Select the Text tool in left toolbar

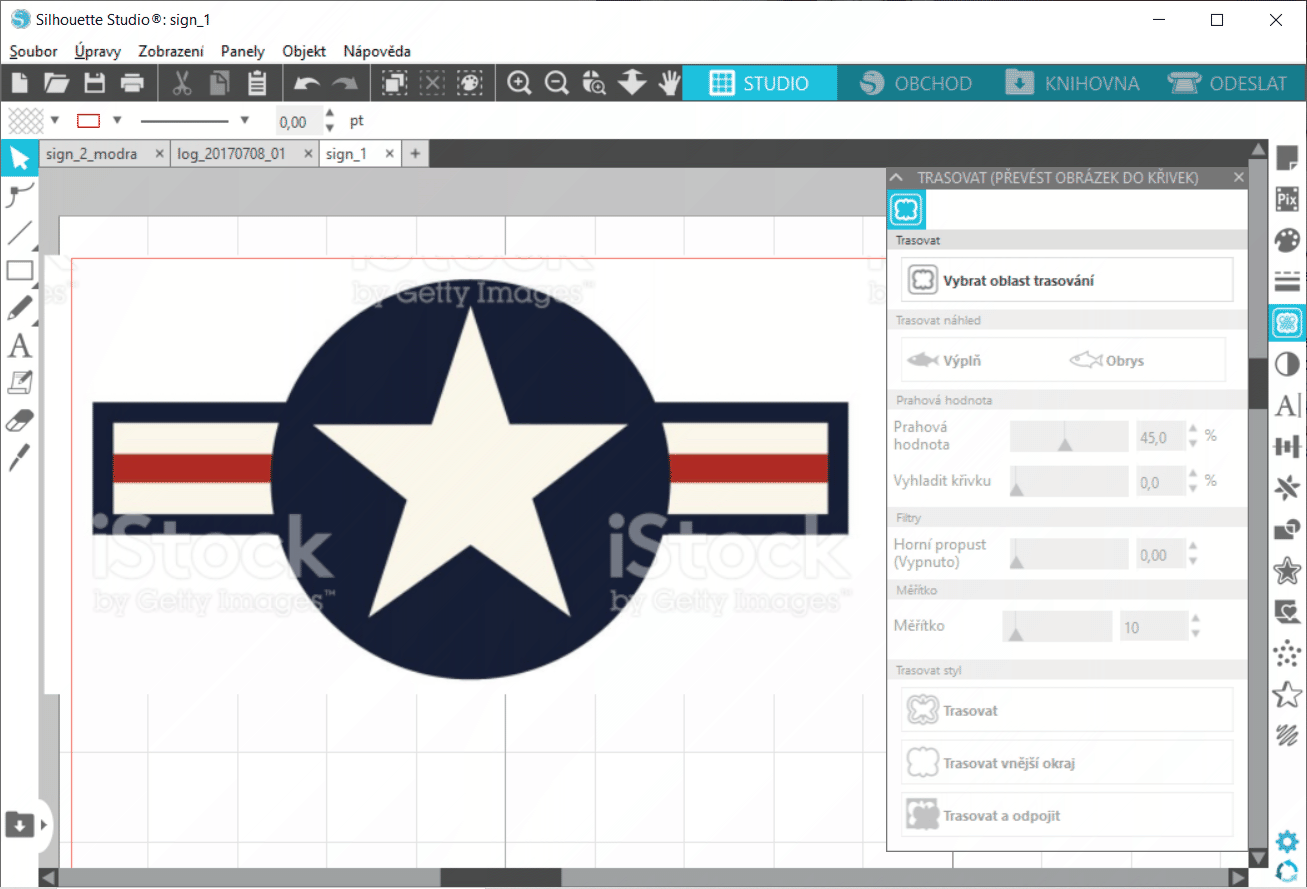pos(19,347)
